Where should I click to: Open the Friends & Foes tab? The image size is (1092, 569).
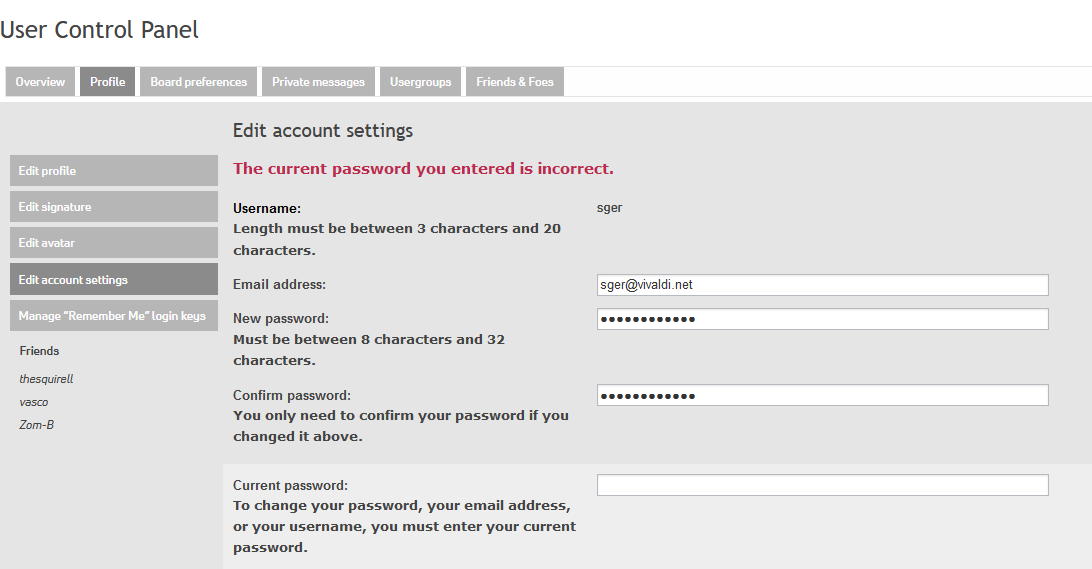pos(514,82)
